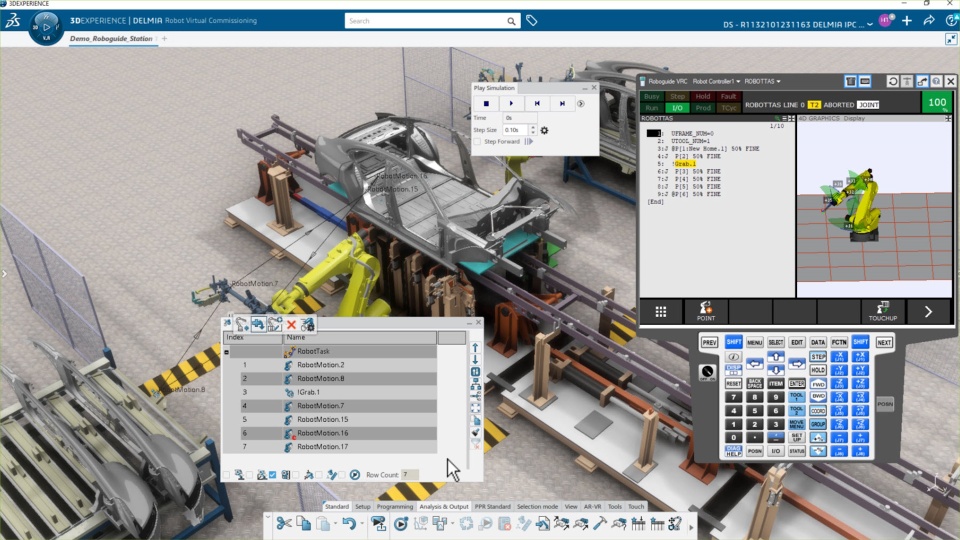Switch to the Programming tab
This screenshot has width=960, height=540.
[395, 506]
